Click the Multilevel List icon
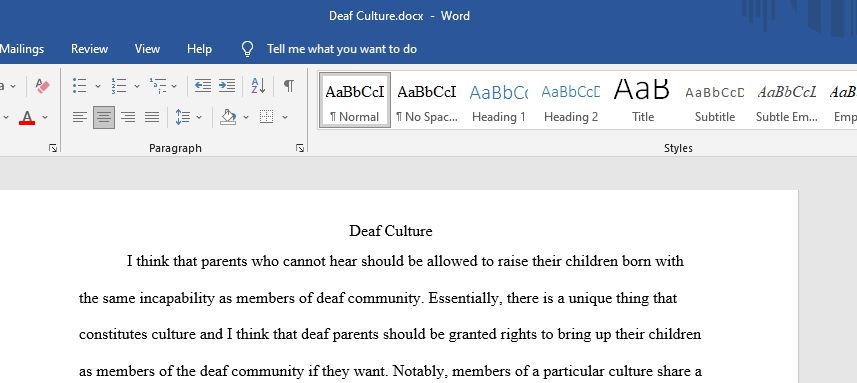Screen dimensions: 857x383 tap(158, 86)
